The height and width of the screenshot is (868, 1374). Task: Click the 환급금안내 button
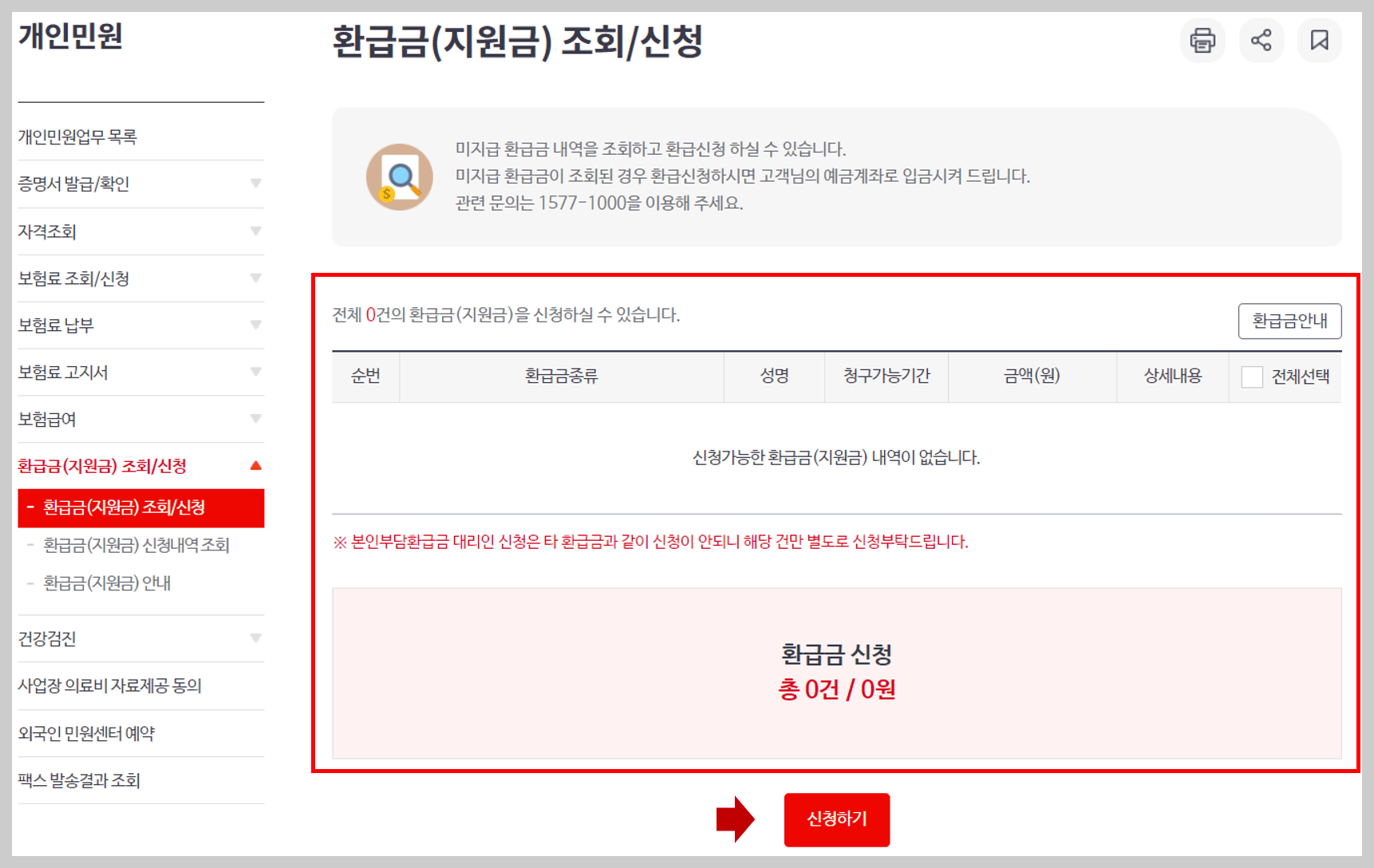click(1289, 322)
